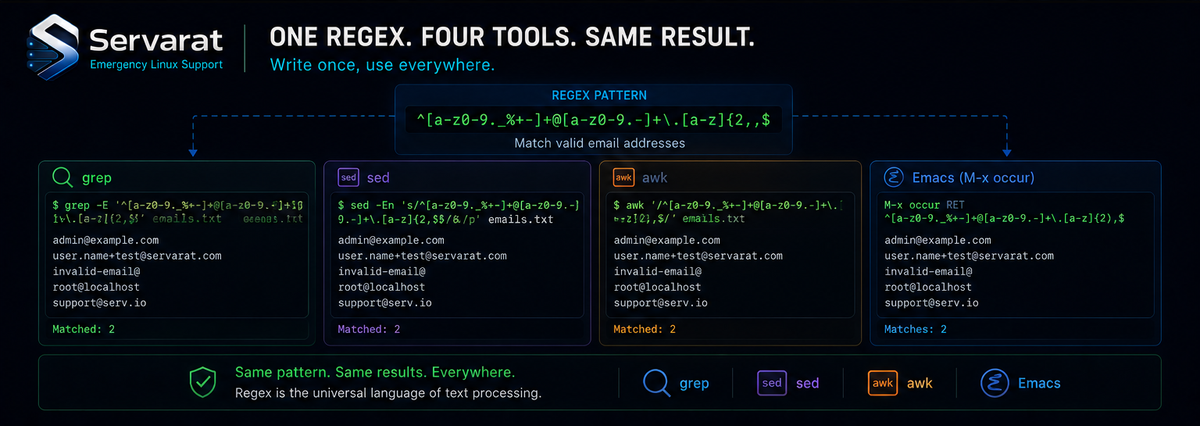Viewport: 1200px width, 426px height.
Task: Click the '$ grep -E' command line
Action: click(x=178, y=210)
